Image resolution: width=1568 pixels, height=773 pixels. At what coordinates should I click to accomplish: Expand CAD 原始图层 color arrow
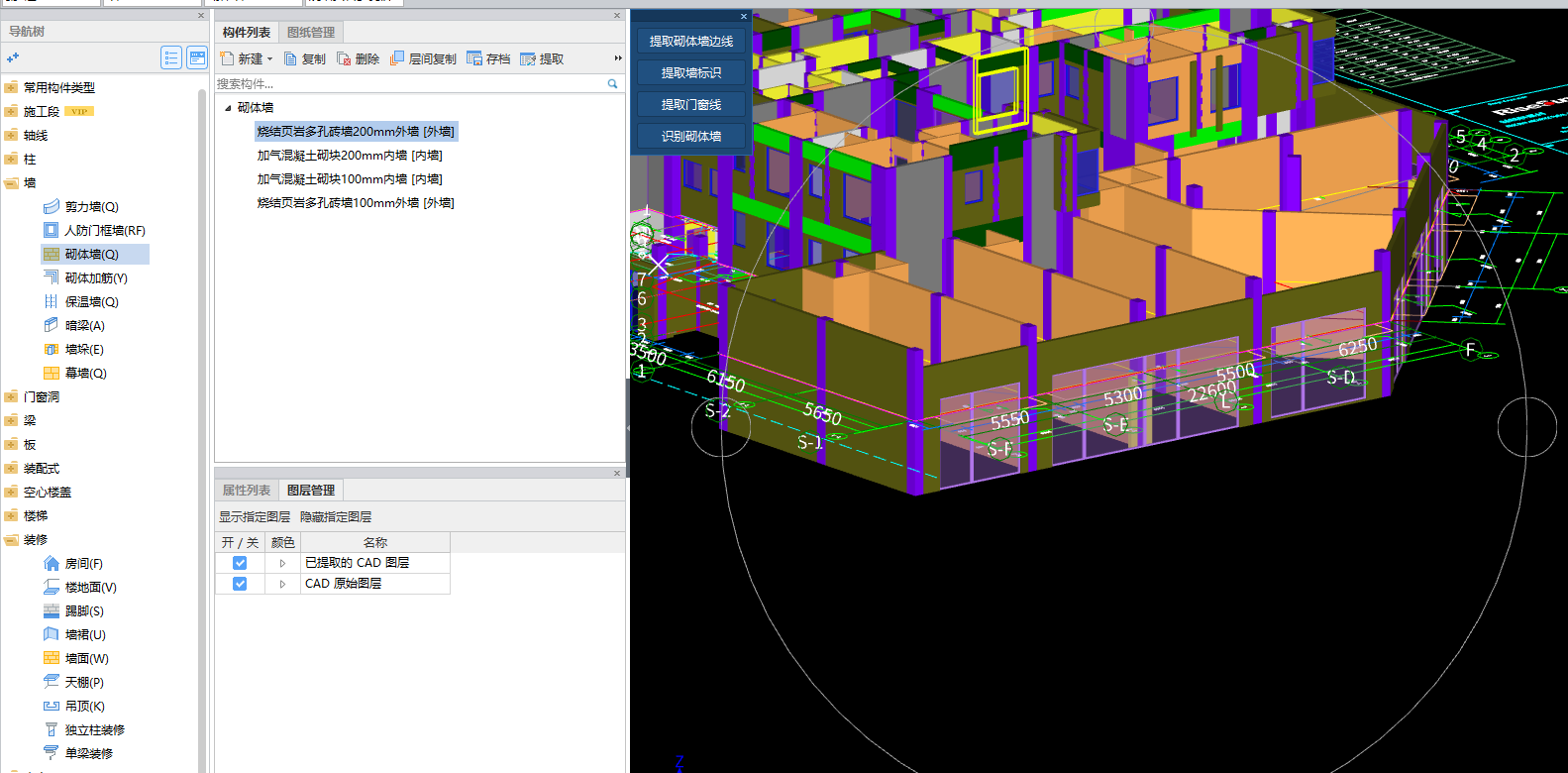(x=282, y=584)
